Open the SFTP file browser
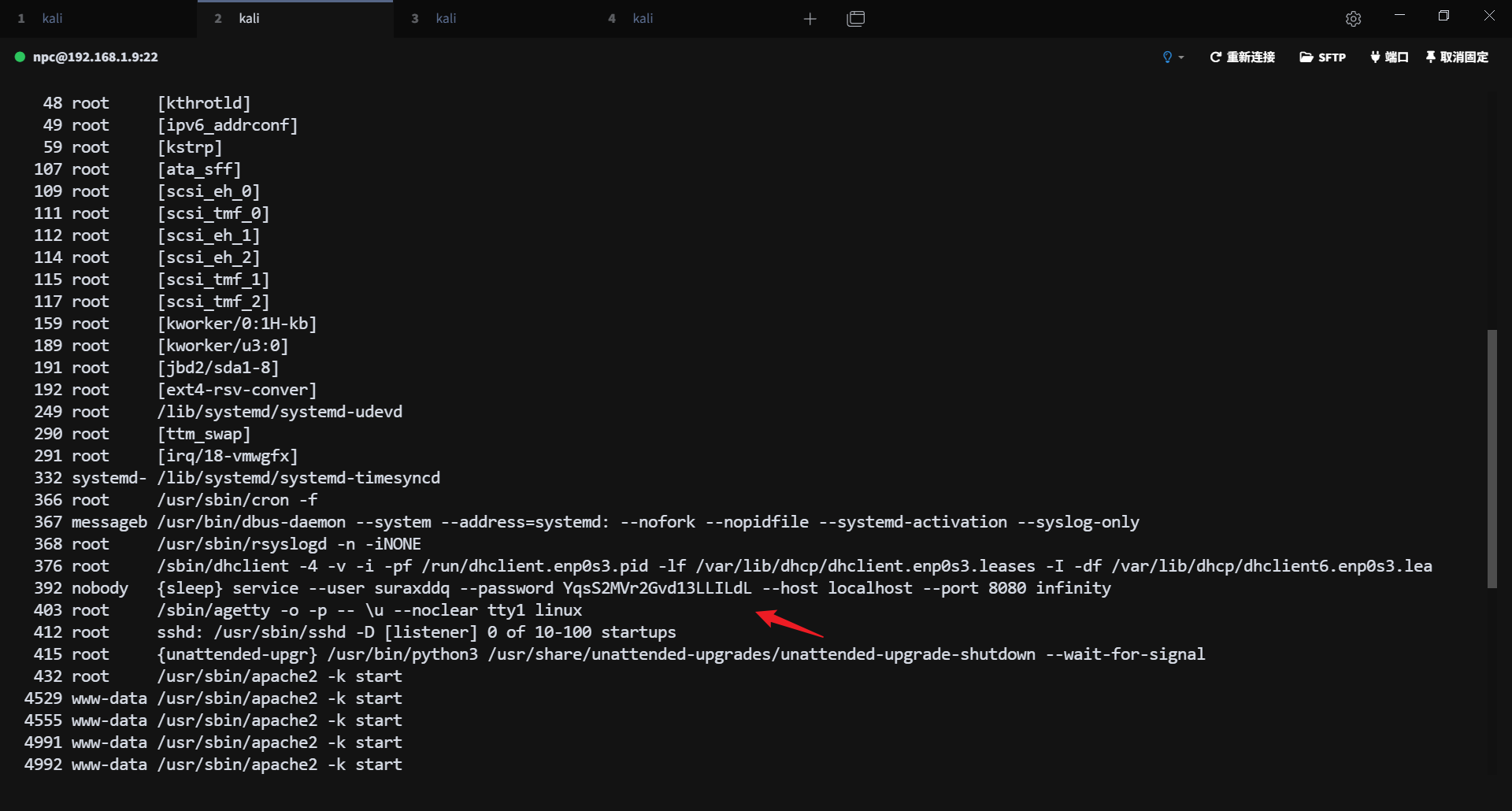 (1322, 57)
